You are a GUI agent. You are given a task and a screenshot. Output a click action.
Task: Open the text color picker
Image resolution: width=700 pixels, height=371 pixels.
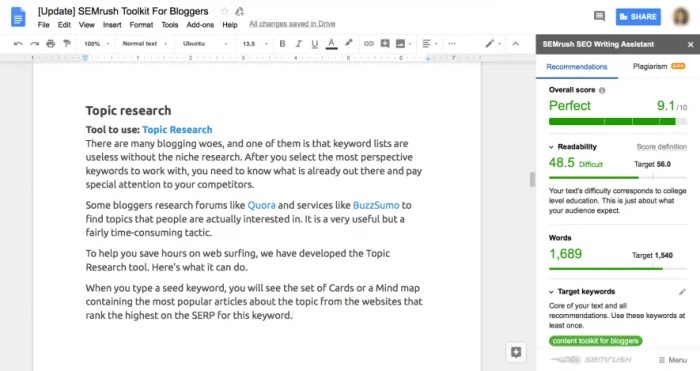[x=331, y=44]
